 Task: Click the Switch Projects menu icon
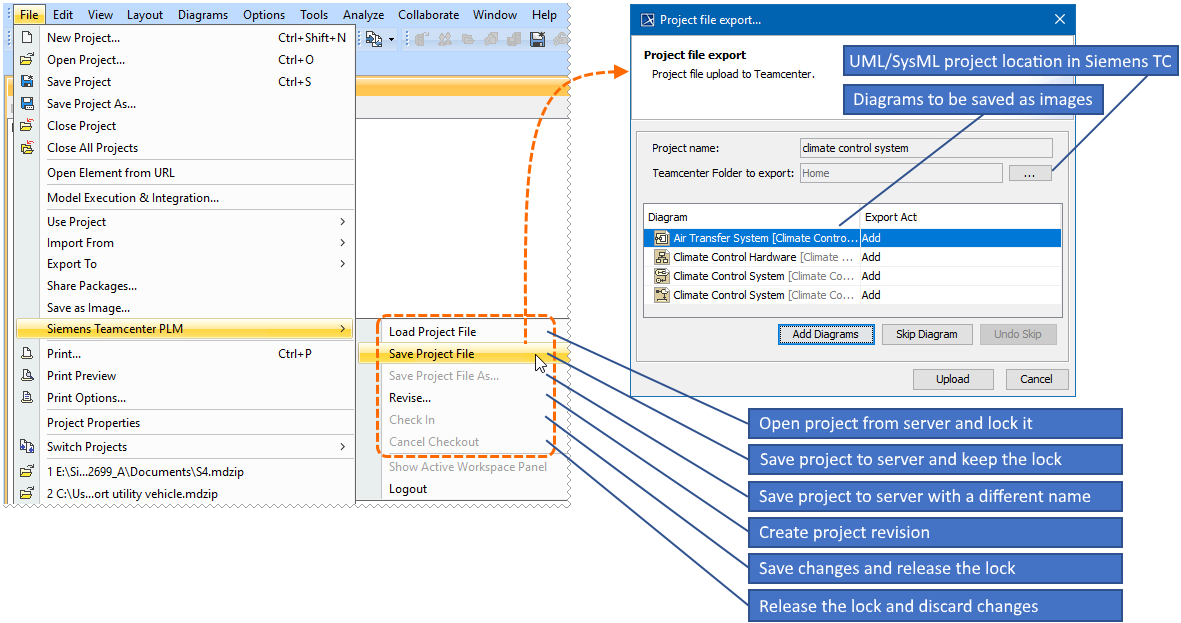pos(27,446)
